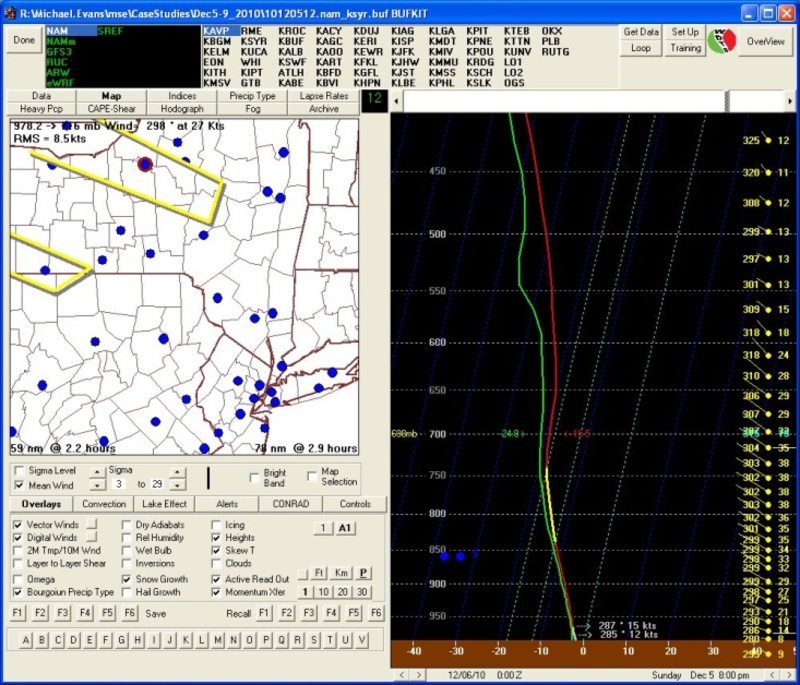
Task: Open the Precip Type tab
Action: [x=253, y=96]
